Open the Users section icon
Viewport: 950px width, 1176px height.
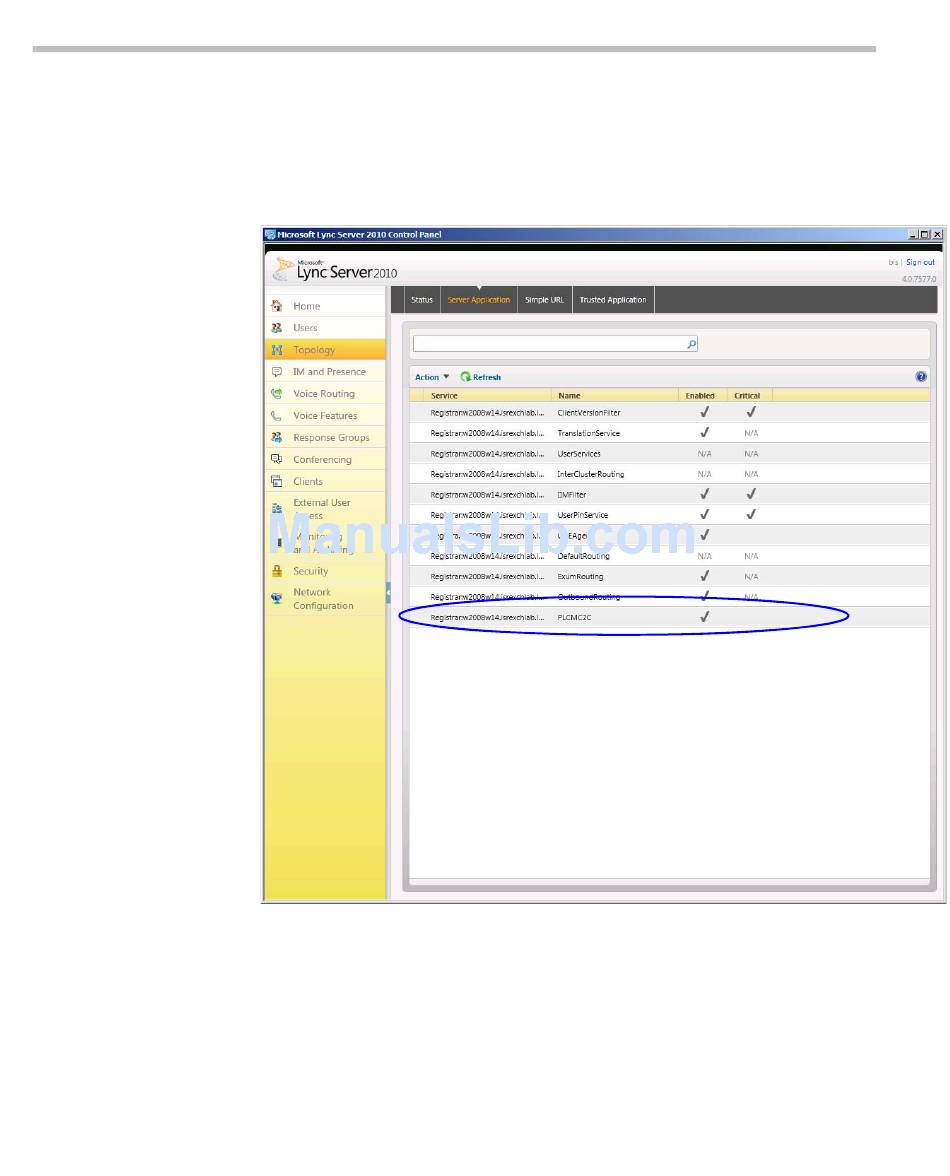pos(277,328)
